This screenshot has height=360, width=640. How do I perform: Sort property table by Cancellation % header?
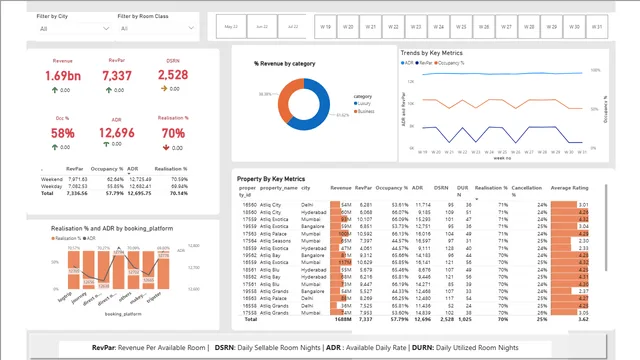[527, 191]
